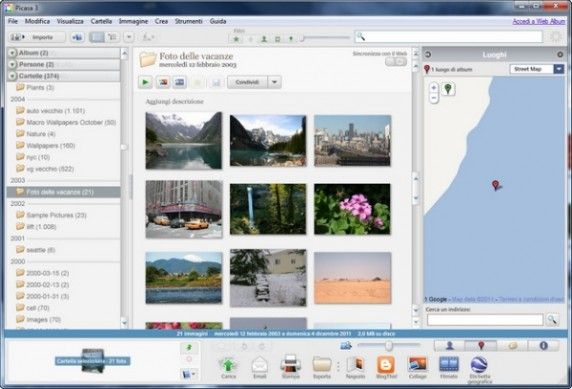Toggle the Sincronizza con il Web switch
The image size is (572, 389).
(x=396, y=62)
